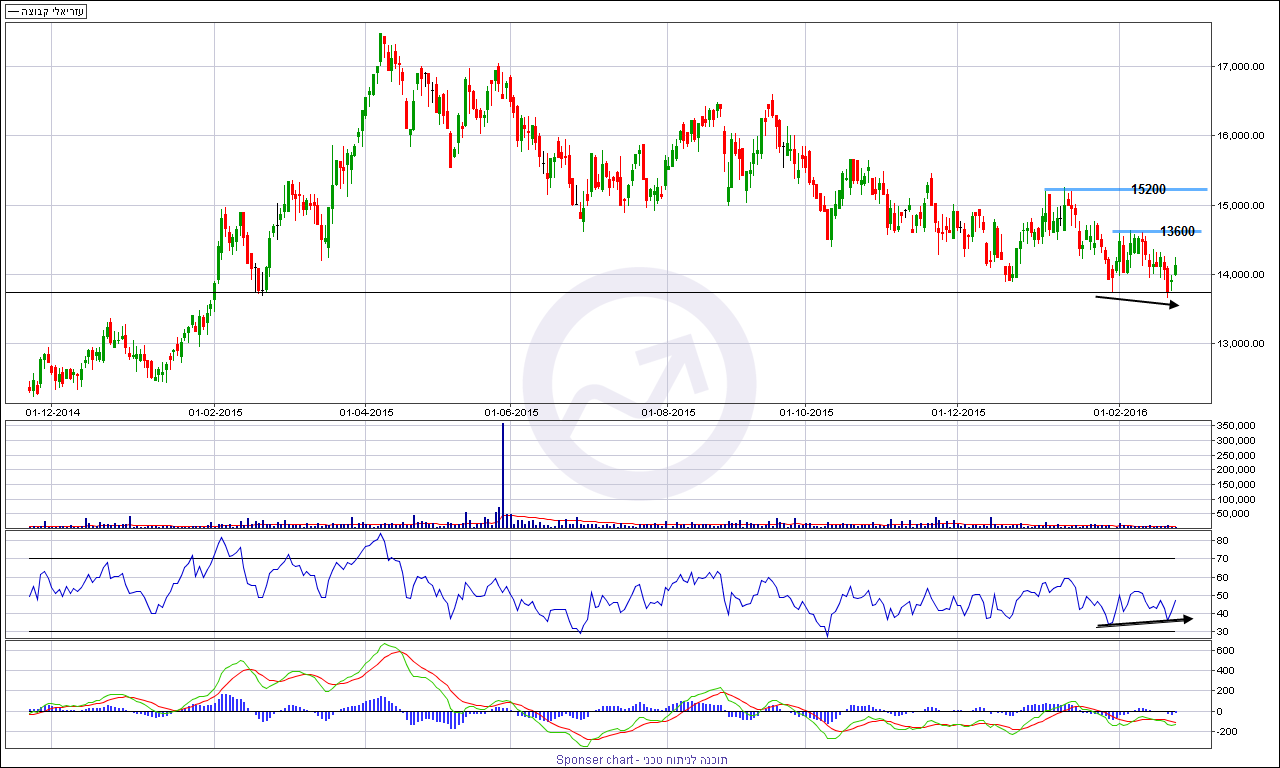The width and height of the screenshot is (1280, 768).
Task: Click the 15200 resistance level label
Action: [x=1148, y=189]
